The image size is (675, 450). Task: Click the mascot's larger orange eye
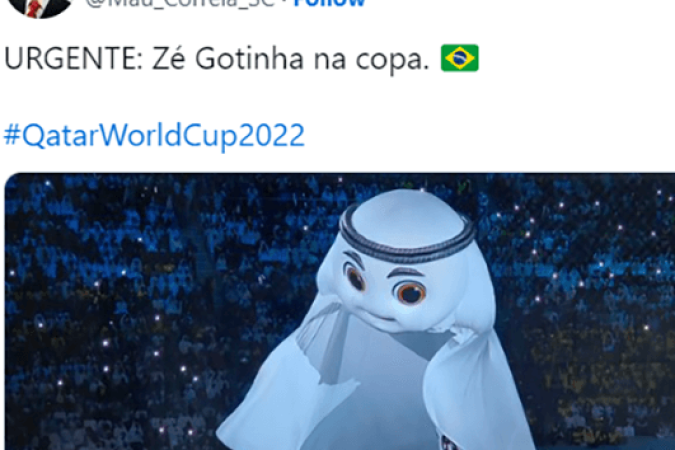(410, 293)
